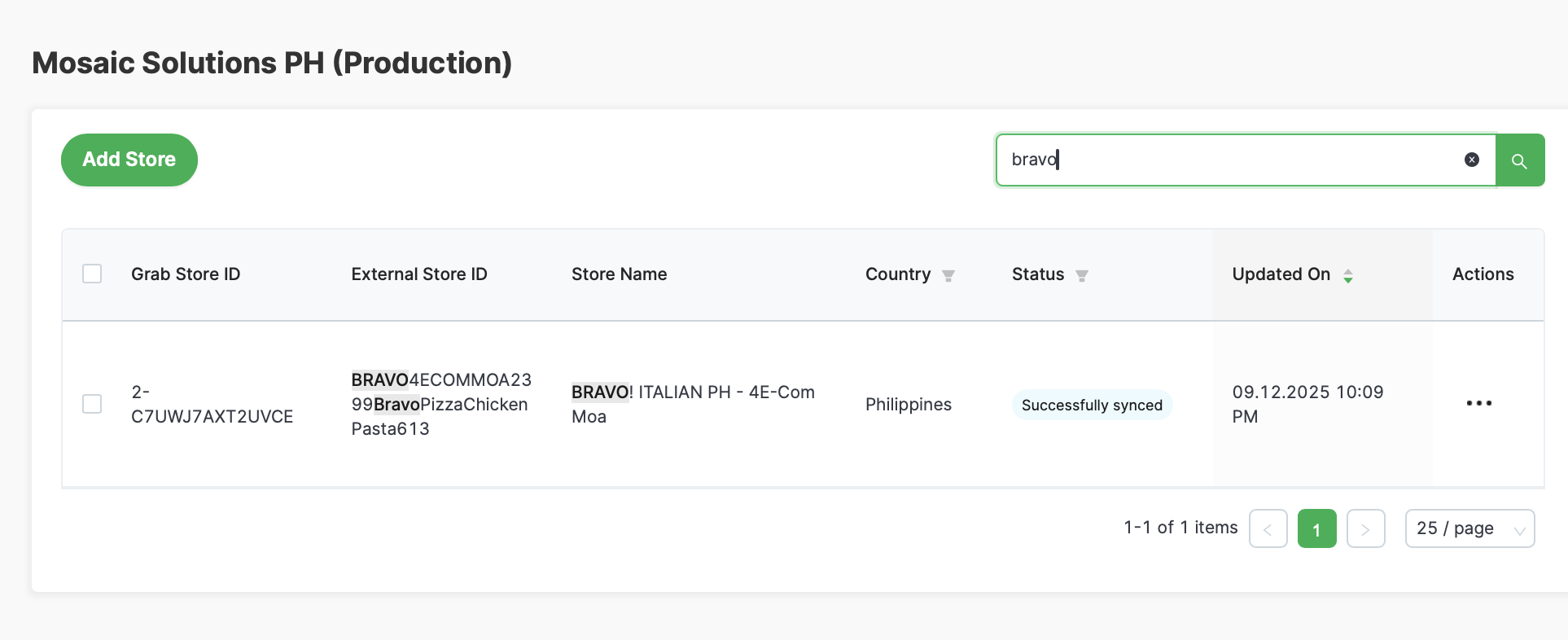This screenshot has width=1568, height=640.
Task: Click the External Store ID header
Action: click(419, 274)
